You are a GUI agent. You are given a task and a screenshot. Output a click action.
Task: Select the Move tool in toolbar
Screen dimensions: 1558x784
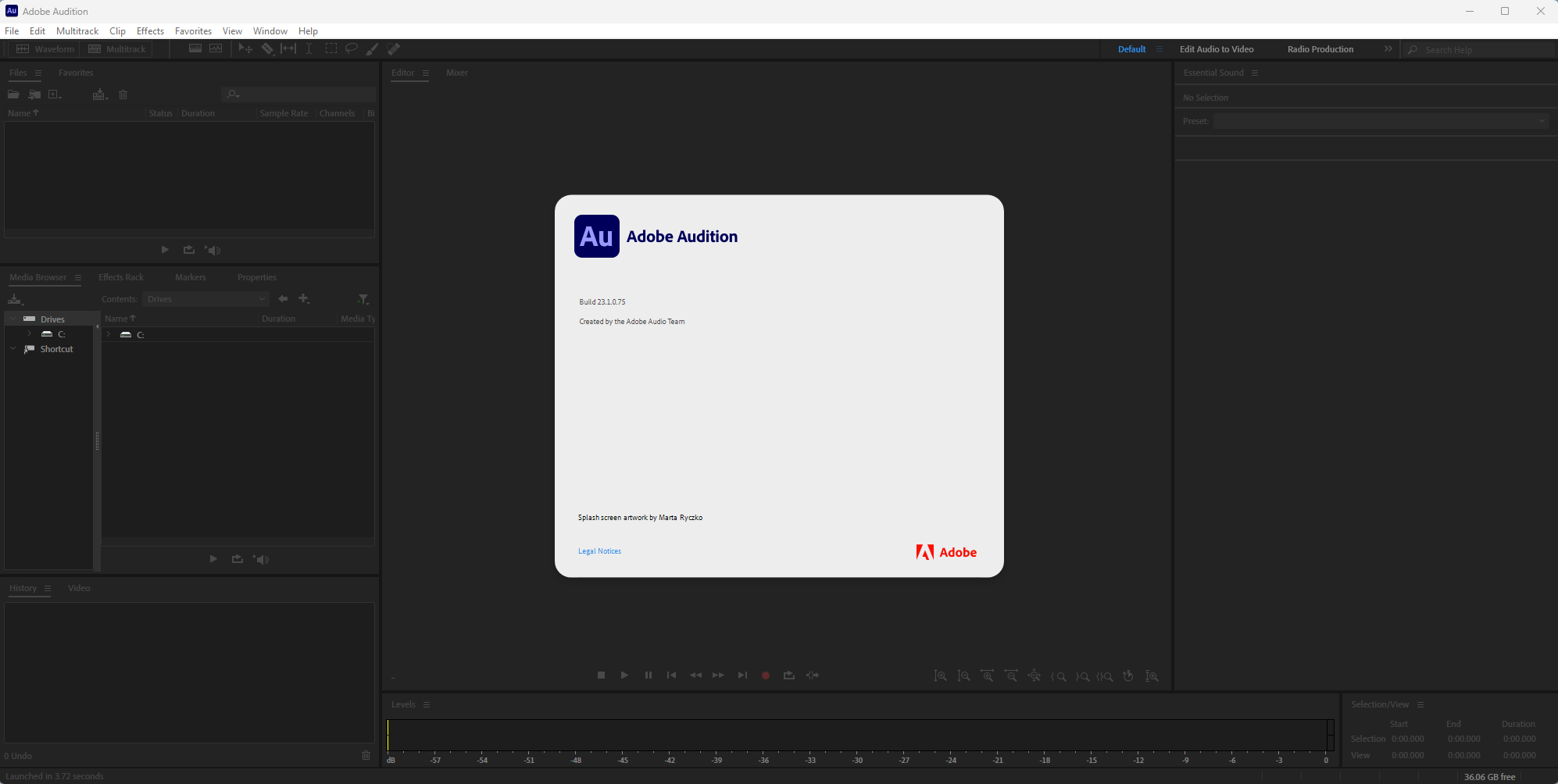click(x=245, y=48)
